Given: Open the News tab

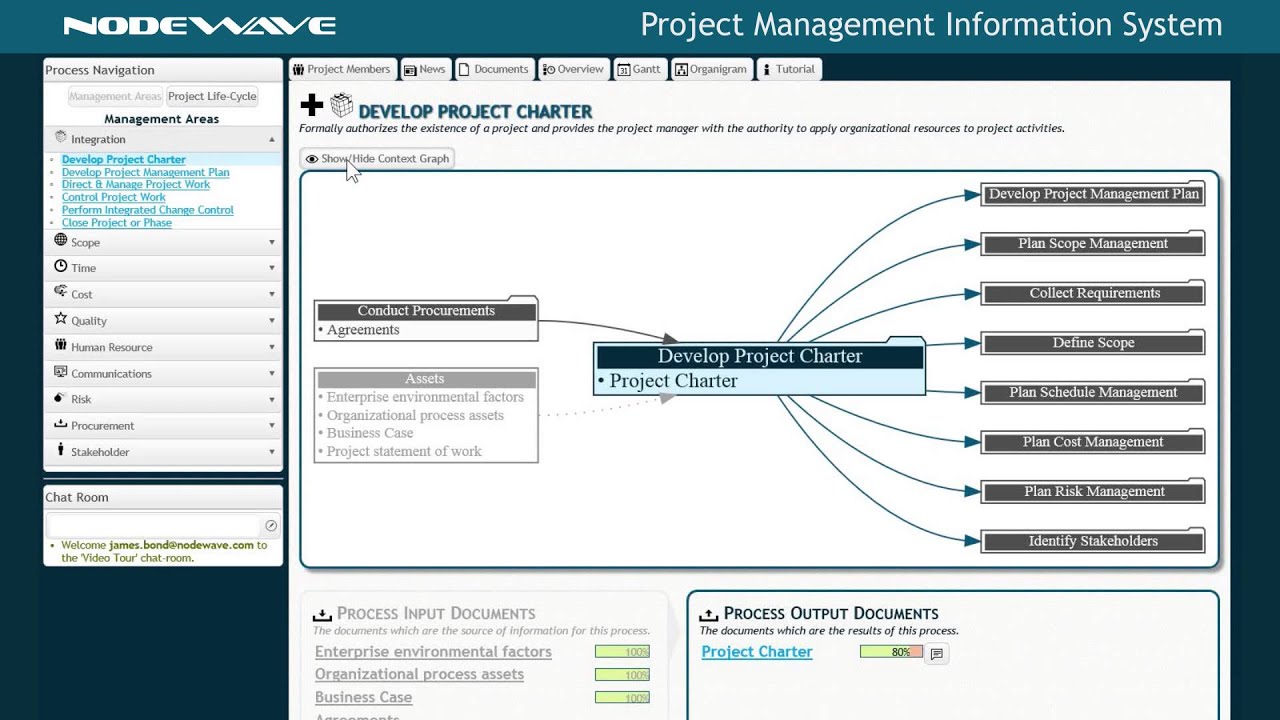Looking at the screenshot, I should tap(424, 69).
